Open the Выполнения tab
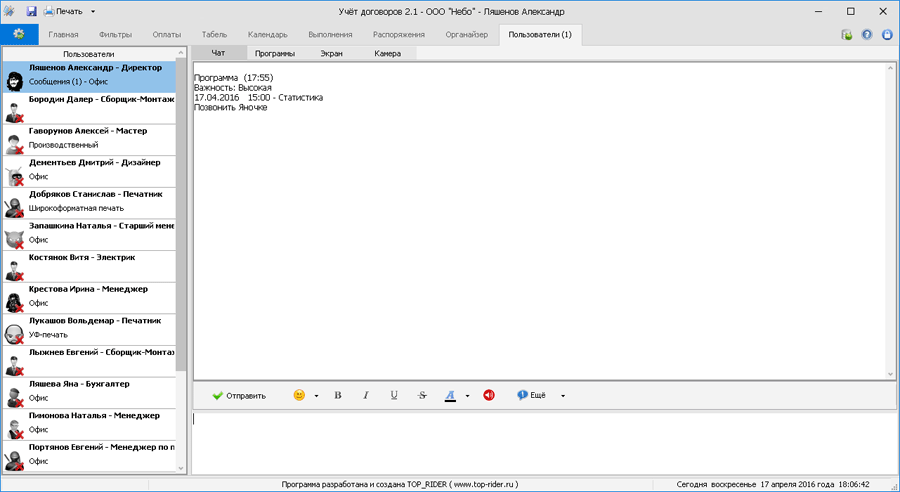This screenshot has width=900, height=492. [x=330, y=34]
